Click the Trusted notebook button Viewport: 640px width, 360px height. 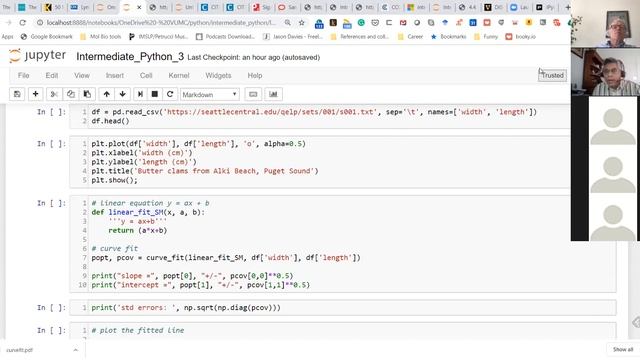coord(552,76)
